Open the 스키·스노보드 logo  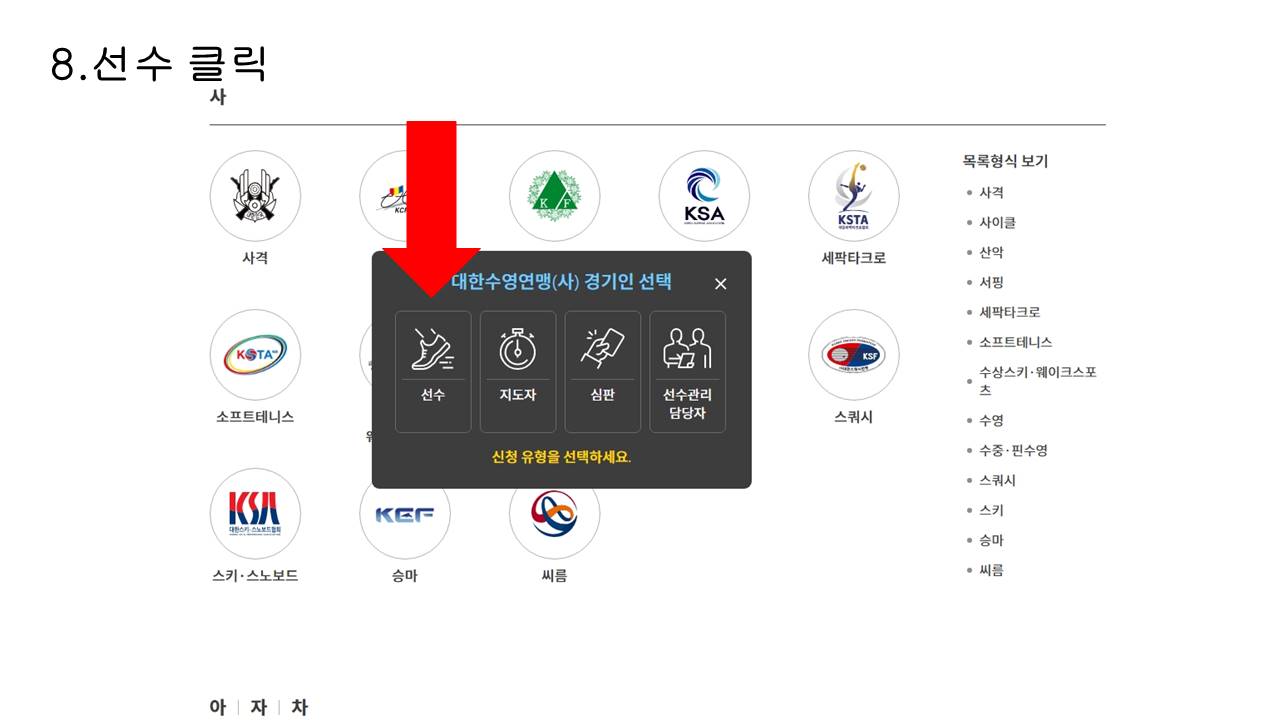pyautogui.click(x=255, y=514)
